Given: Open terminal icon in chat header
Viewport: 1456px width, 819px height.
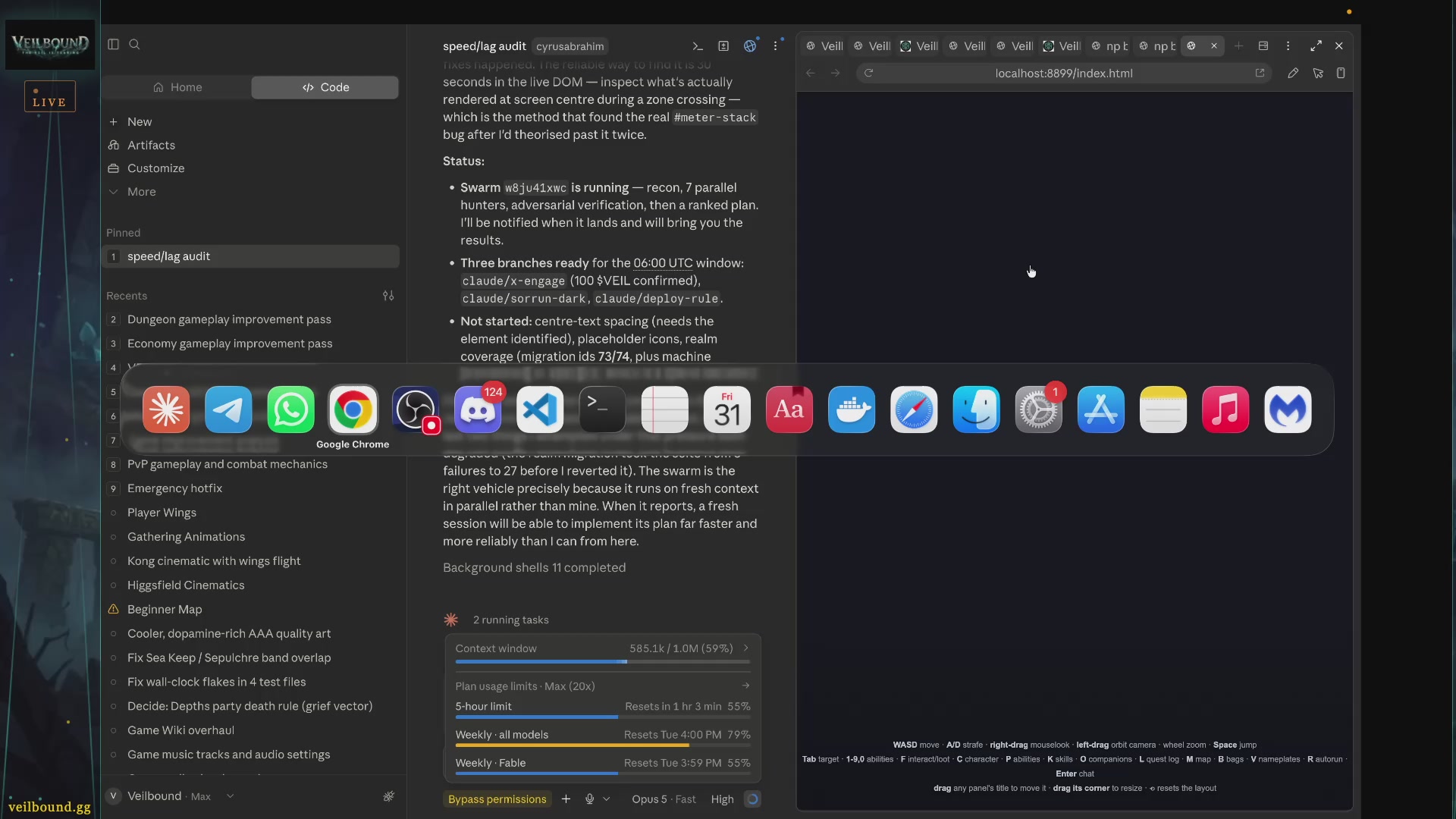Looking at the screenshot, I should [x=698, y=46].
